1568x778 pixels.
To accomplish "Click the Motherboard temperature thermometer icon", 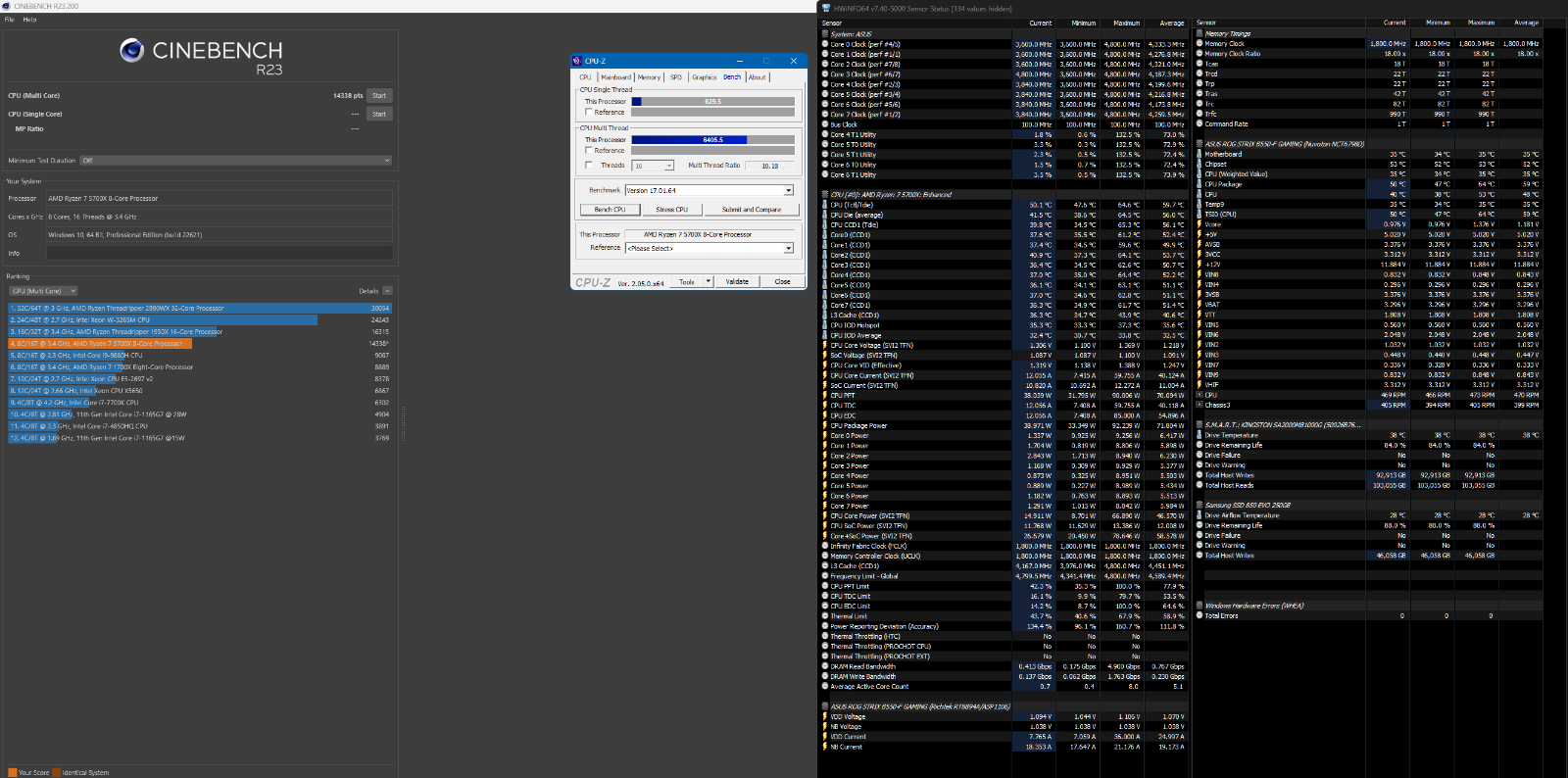I will [1200, 154].
